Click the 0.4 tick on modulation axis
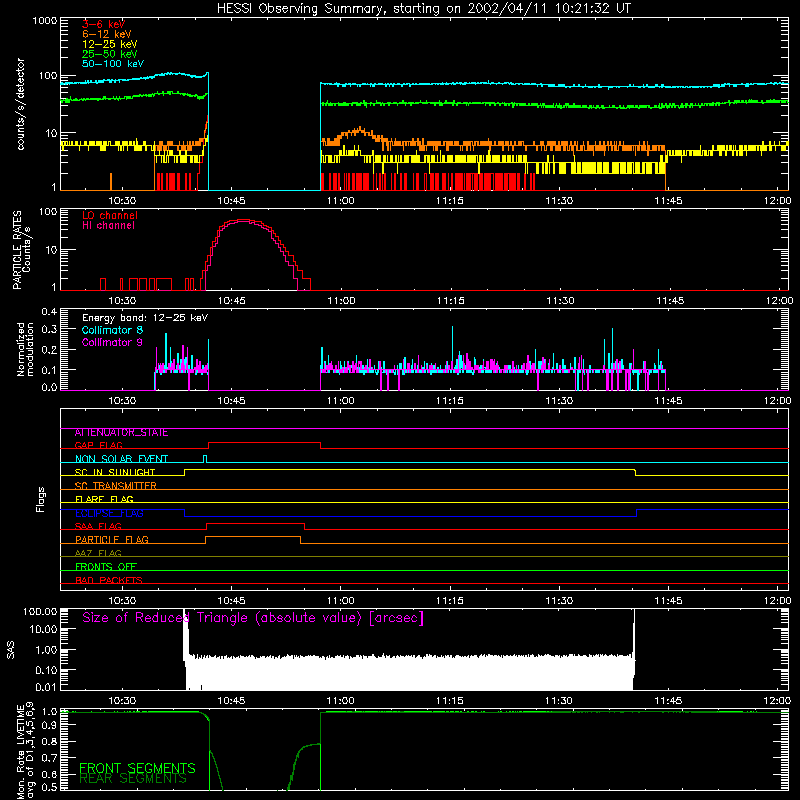This screenshot has width=800, height=800. pyautogui.click(x=49, y=311)
